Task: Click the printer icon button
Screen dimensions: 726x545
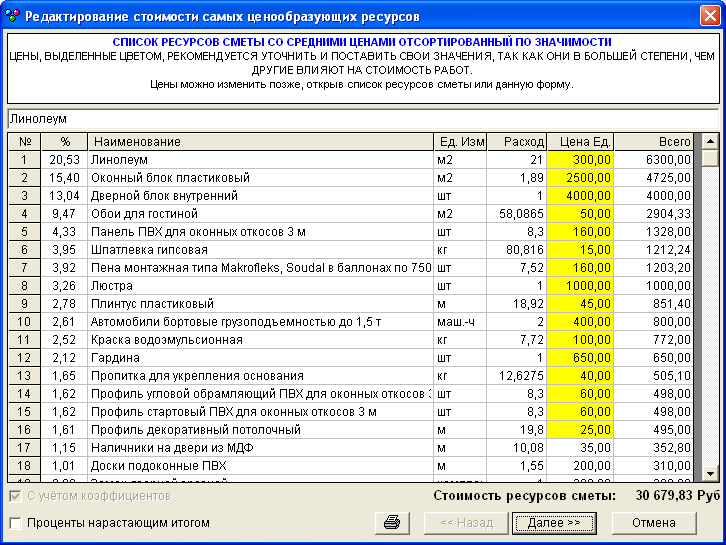Action: [393, 522]
